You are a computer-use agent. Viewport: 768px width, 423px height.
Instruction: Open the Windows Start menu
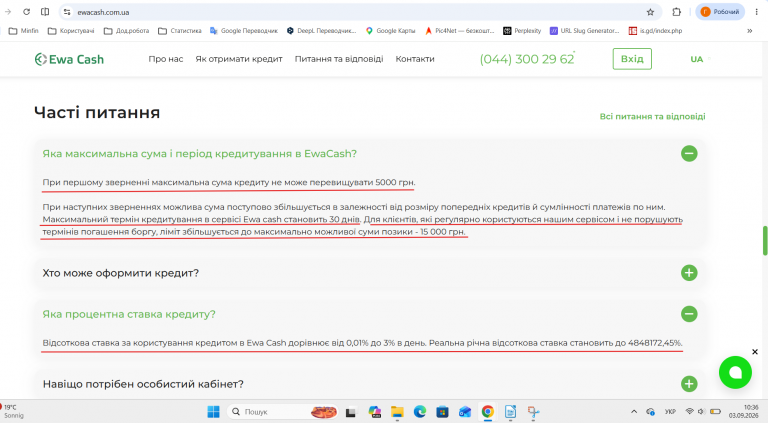pyautogui.click(x=214, y=412)
